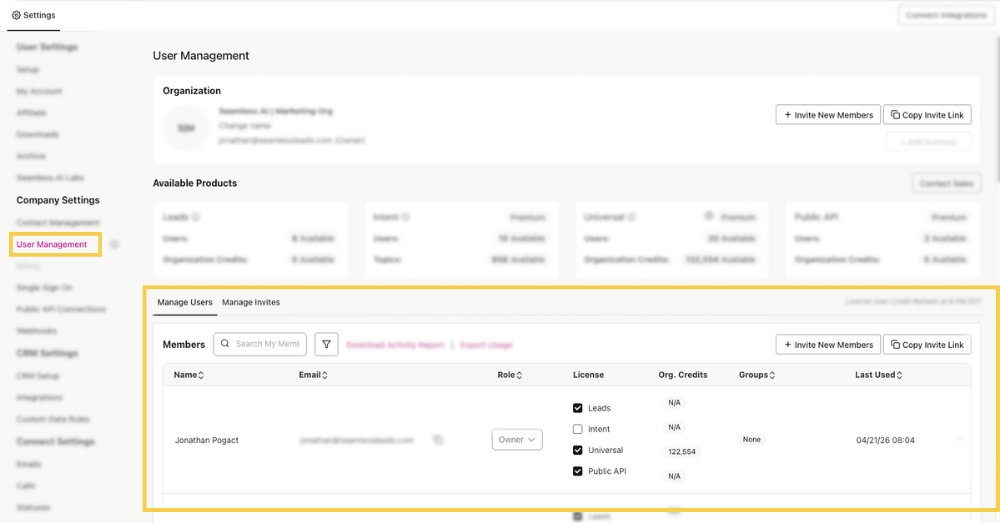
Task: Switch to the Manage Users tab
Action: click(185, 302)
